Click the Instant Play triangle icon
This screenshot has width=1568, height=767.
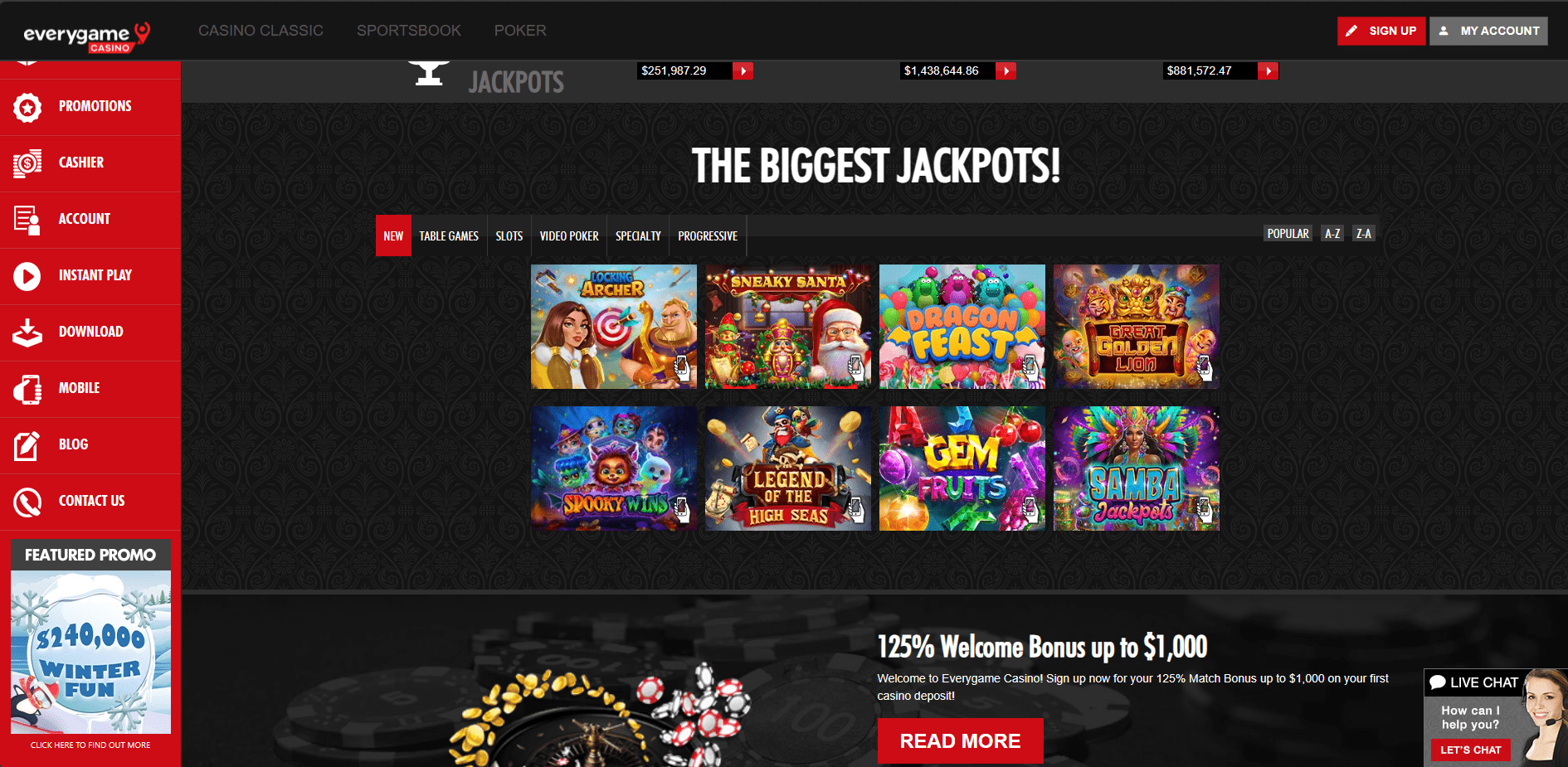point(27,276)
